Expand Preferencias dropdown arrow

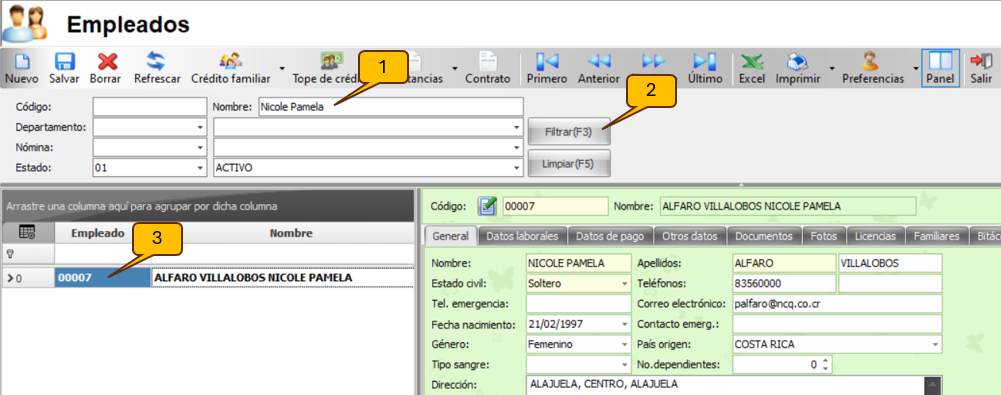point(915,68)
